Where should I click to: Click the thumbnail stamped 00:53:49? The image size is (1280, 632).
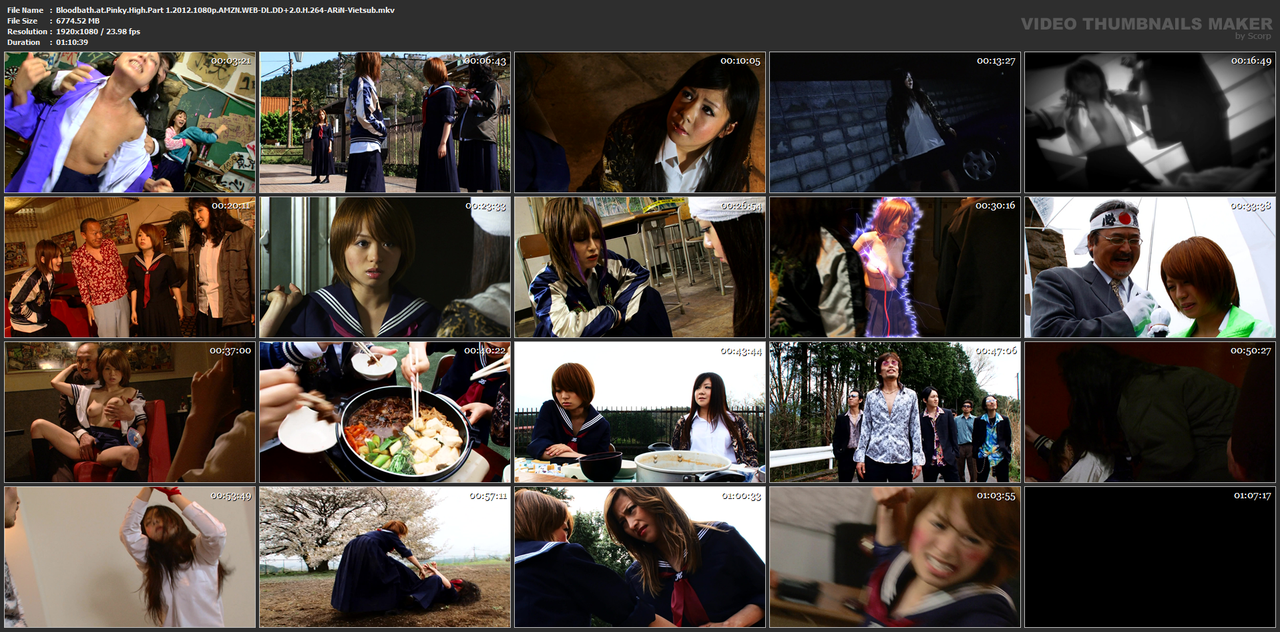[130, 557]
